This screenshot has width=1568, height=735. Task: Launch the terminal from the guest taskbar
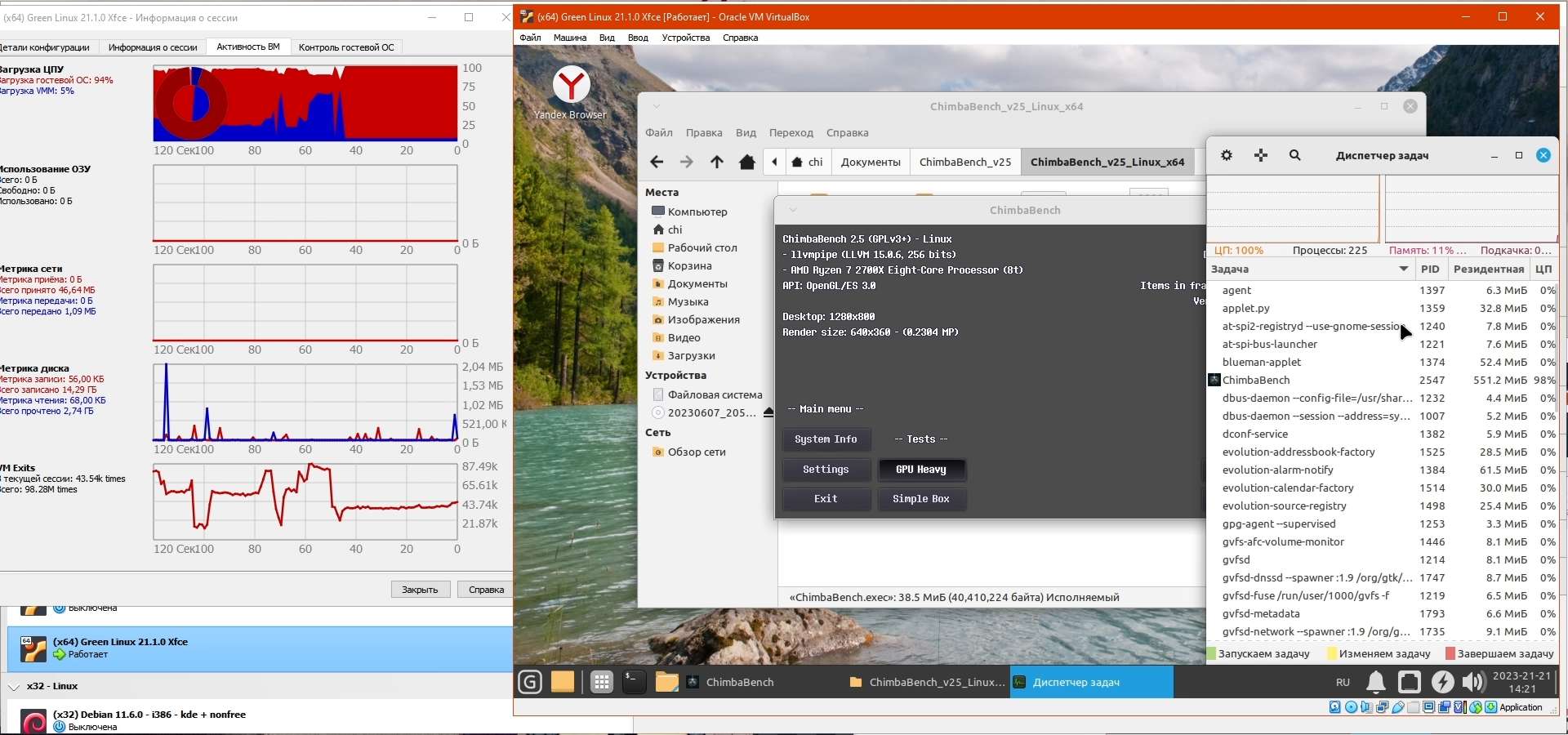pos(635,682)
